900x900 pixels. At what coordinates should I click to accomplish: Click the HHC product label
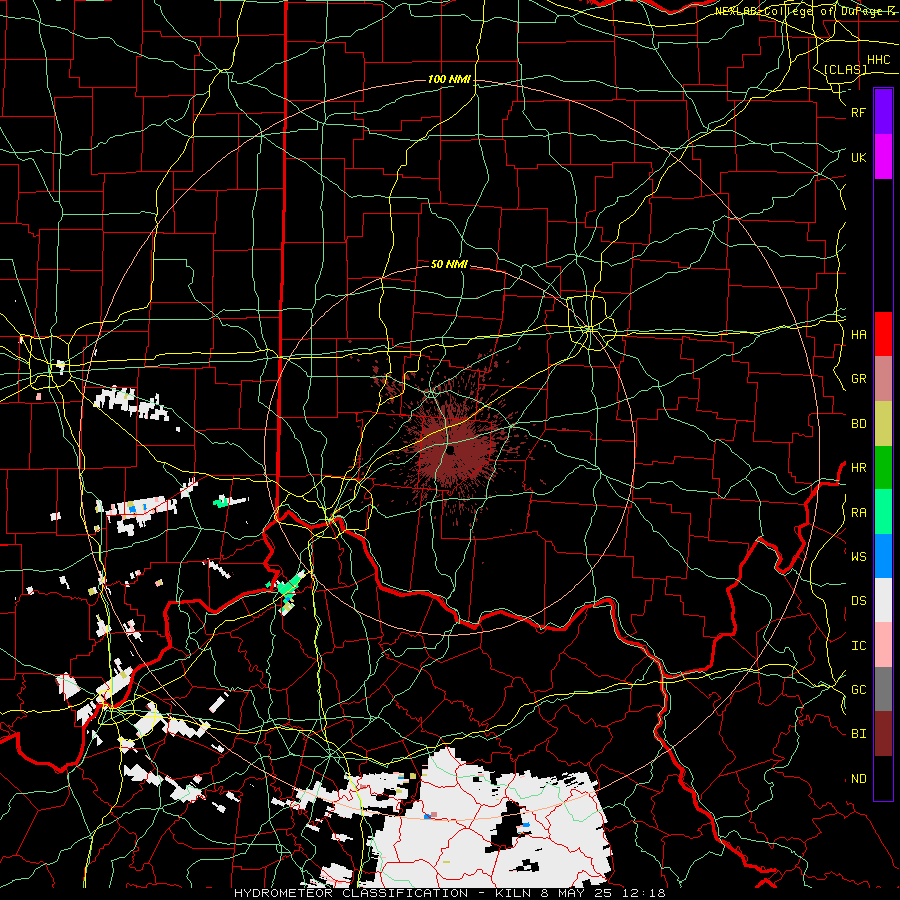[x=878, y=60]
